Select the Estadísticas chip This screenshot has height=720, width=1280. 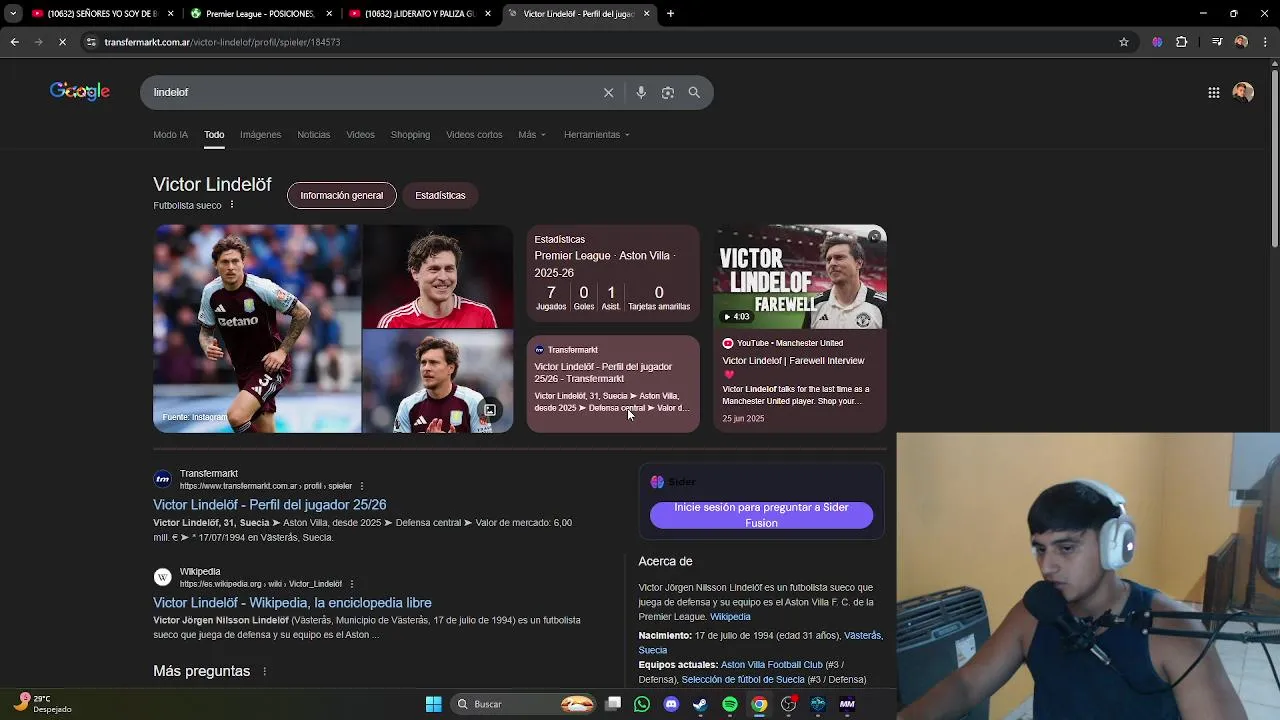(440, 195)
